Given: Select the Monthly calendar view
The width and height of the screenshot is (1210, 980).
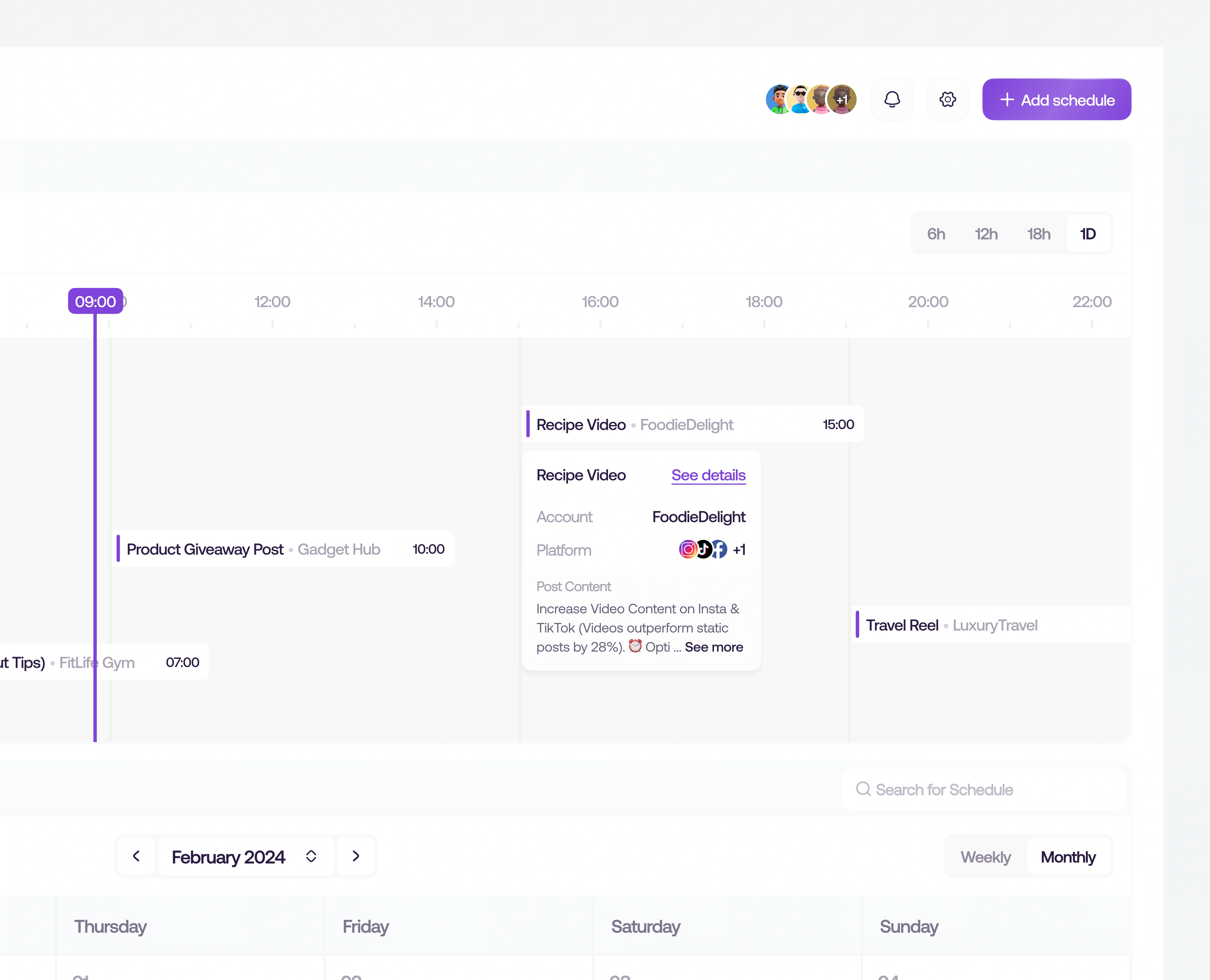Looking at the screenshot, I should [1068, 857].
